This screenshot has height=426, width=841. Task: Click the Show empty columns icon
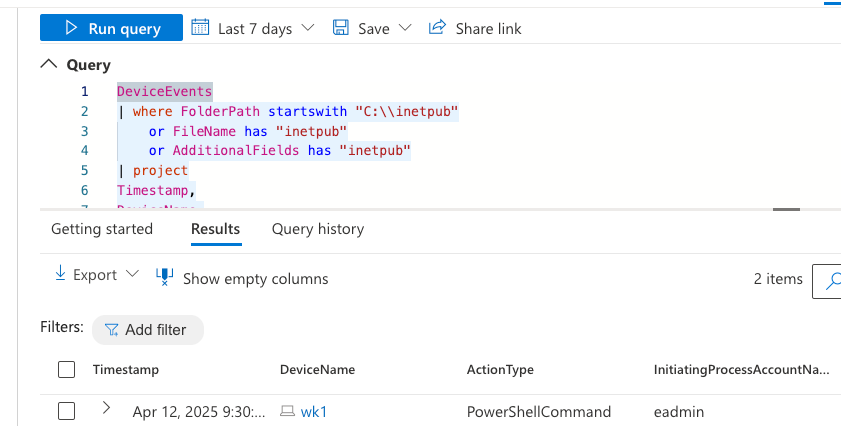point(165,277)
